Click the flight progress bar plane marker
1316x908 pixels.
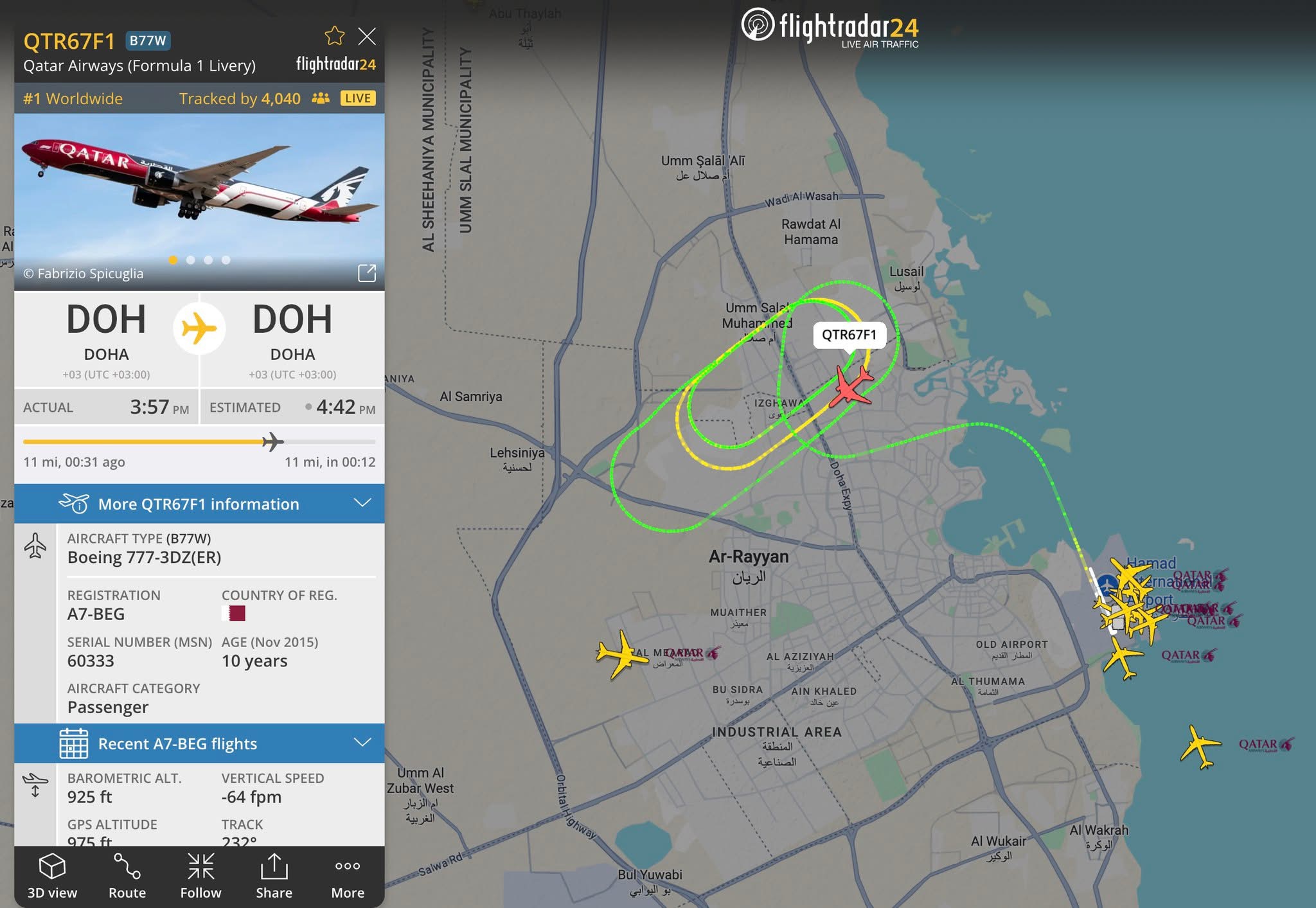pos(272,441)
